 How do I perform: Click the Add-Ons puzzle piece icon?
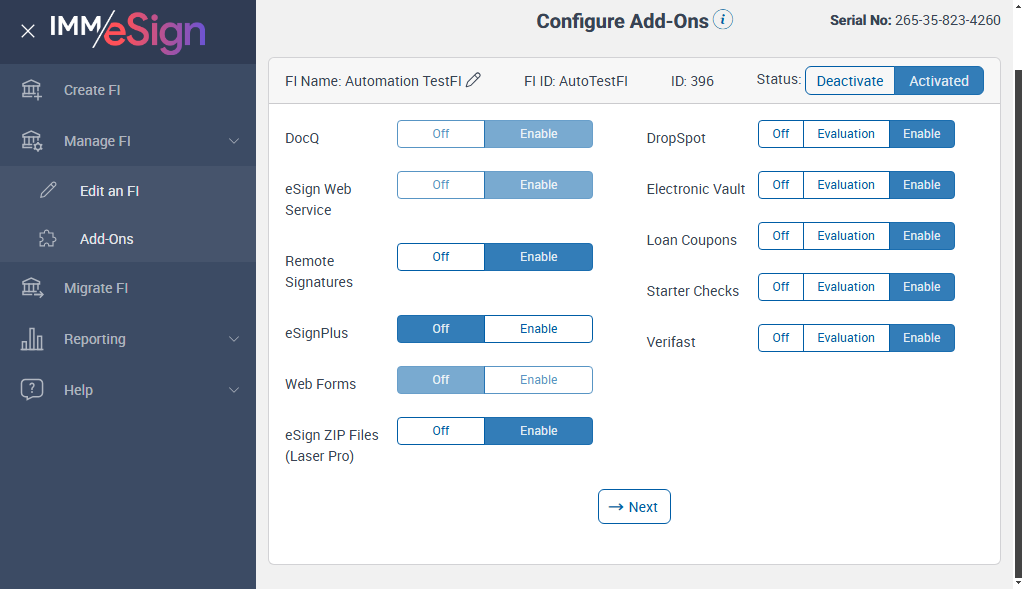pyautogui.click(x=48, y=239)
